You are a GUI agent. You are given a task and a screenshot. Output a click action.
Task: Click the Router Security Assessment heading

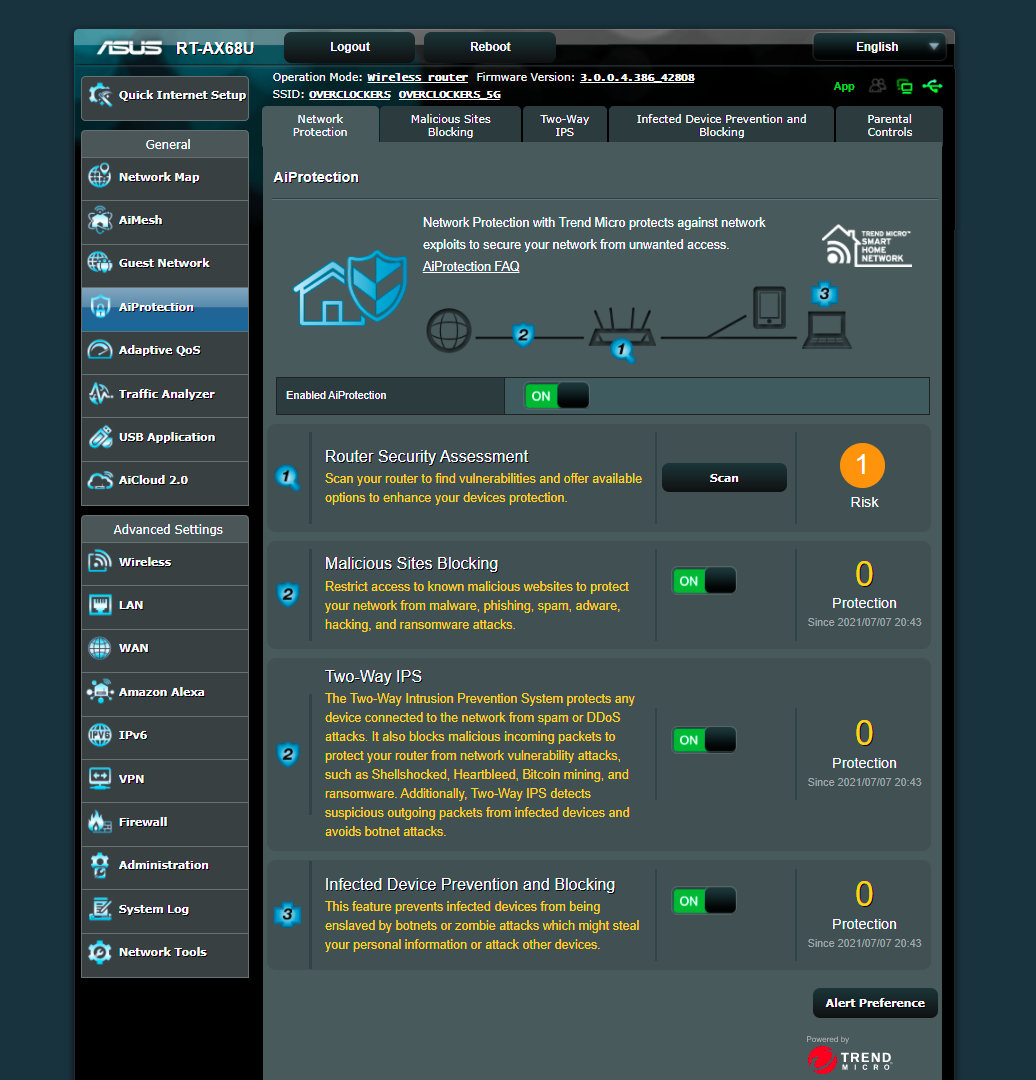pos(426,456)
